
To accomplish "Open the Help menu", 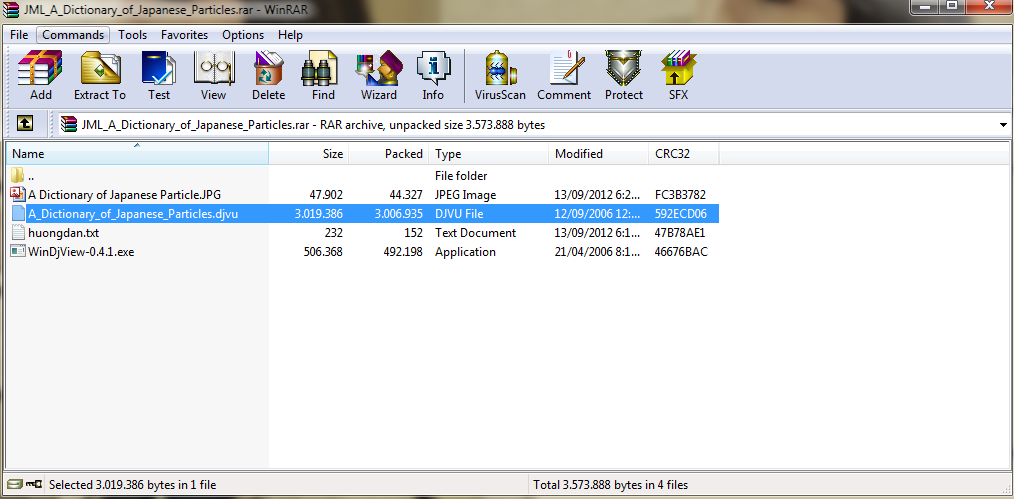I will [290, 35].
